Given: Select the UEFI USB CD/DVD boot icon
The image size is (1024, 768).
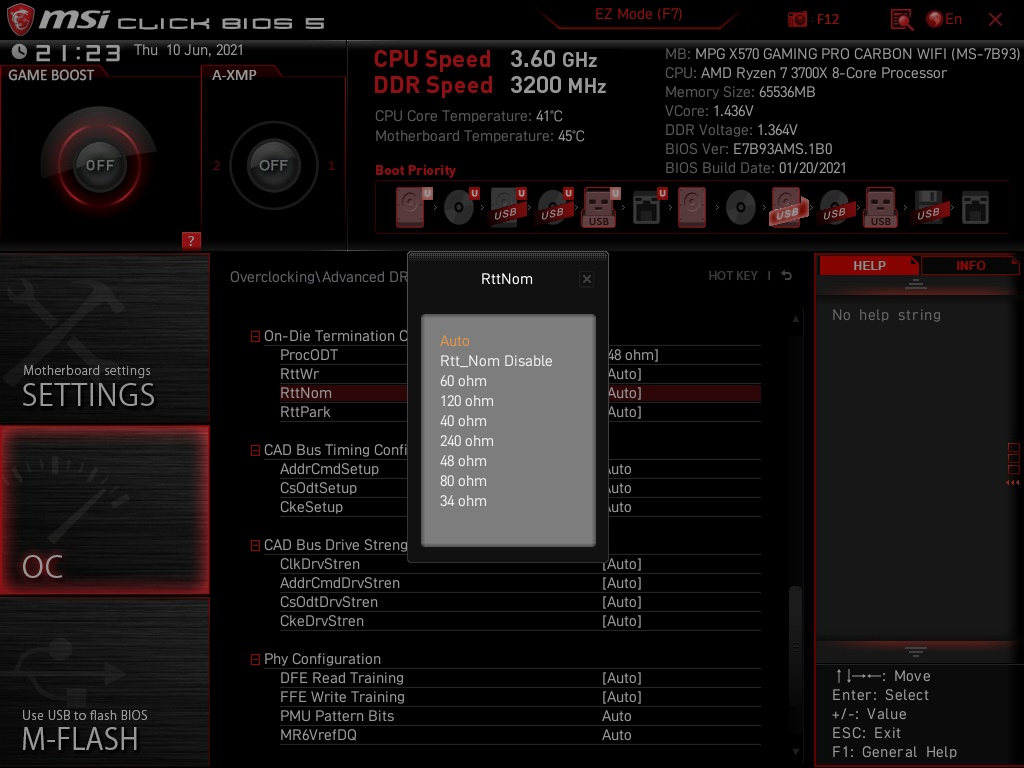Looking at the screenshot, I should (x=553, y=207).
